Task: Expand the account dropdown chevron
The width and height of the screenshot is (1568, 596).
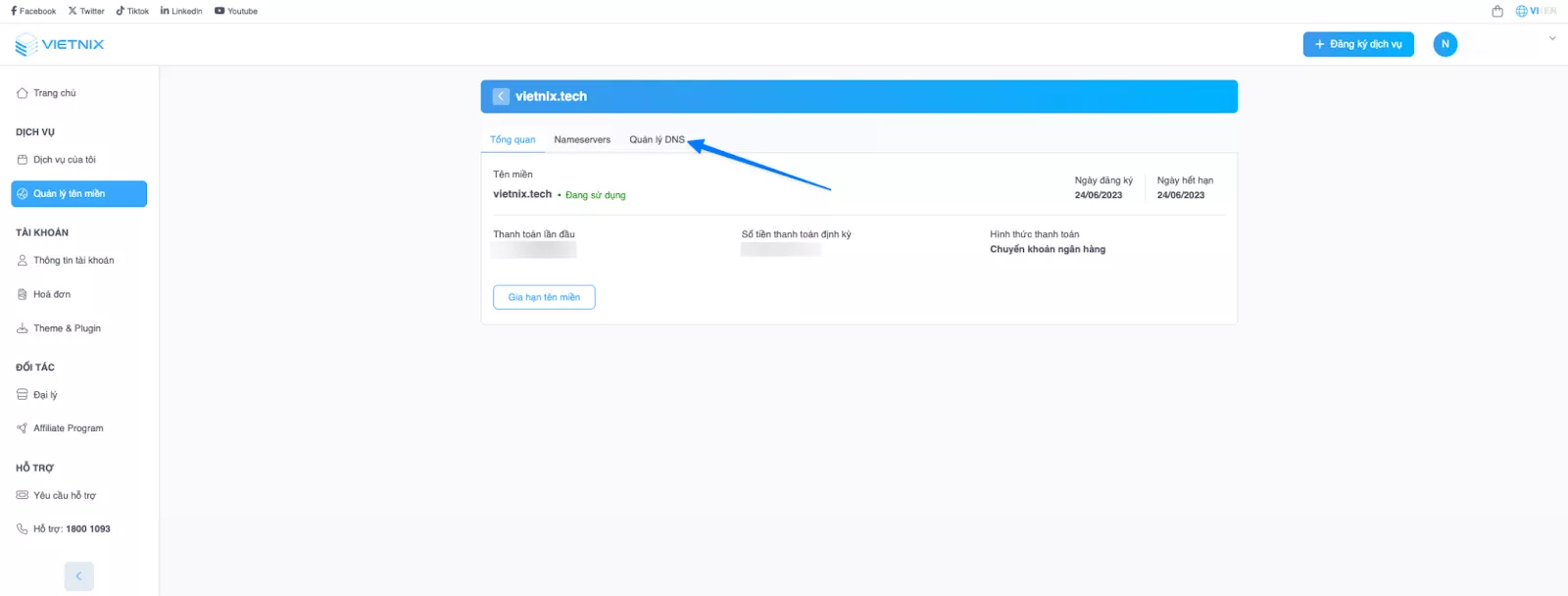Action: click(1552, 39)
